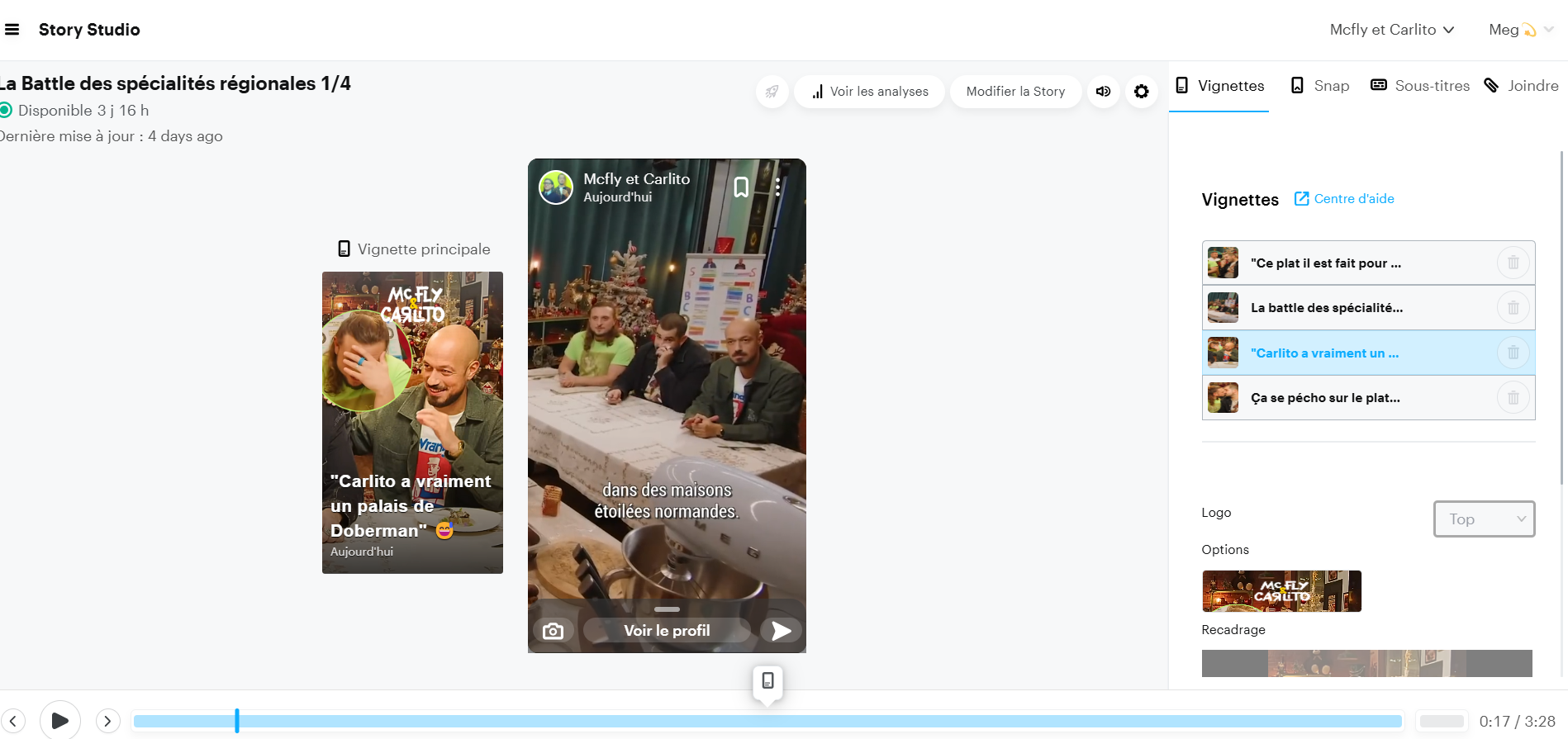1568x739 pixels.
Task: Click the playback progress bar
Action: point(767,721)
